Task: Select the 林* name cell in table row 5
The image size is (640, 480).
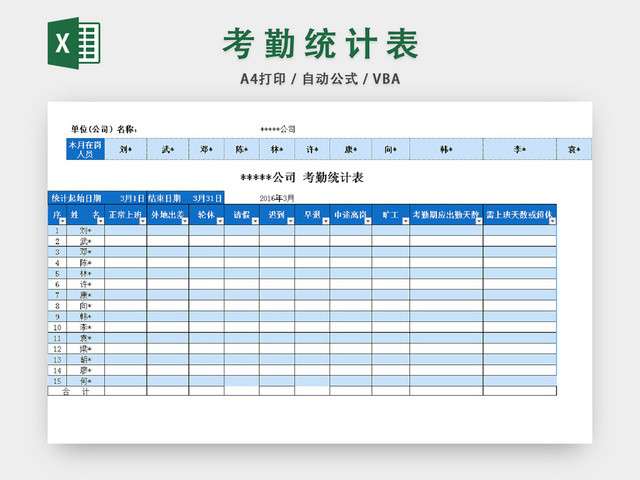Action: [x=85, y=273]
